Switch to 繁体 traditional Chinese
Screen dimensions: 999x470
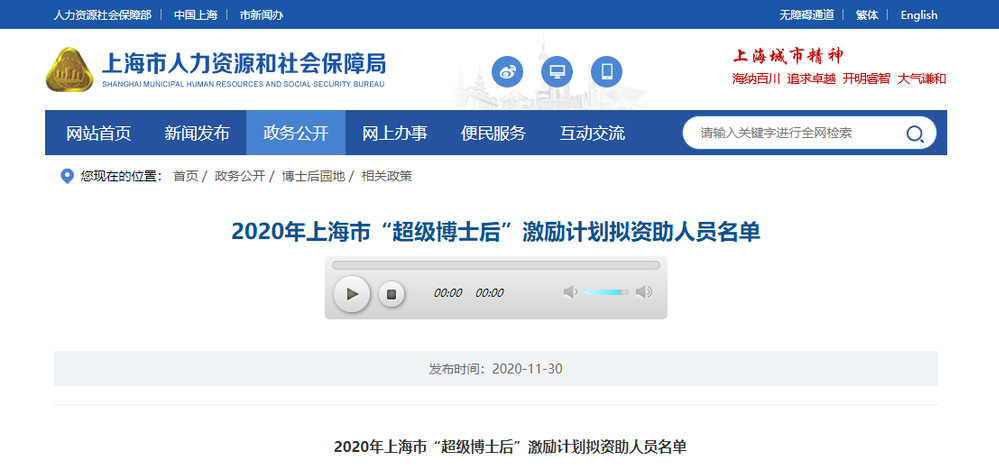[x=867, y=15]
